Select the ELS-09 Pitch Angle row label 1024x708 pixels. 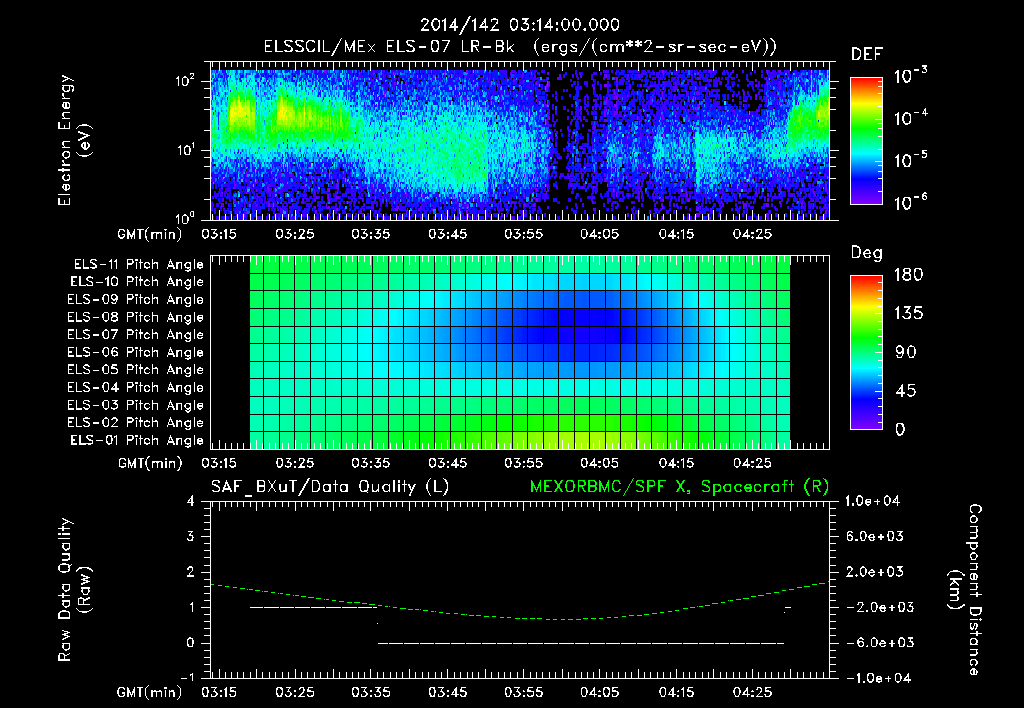coord(135,299)
